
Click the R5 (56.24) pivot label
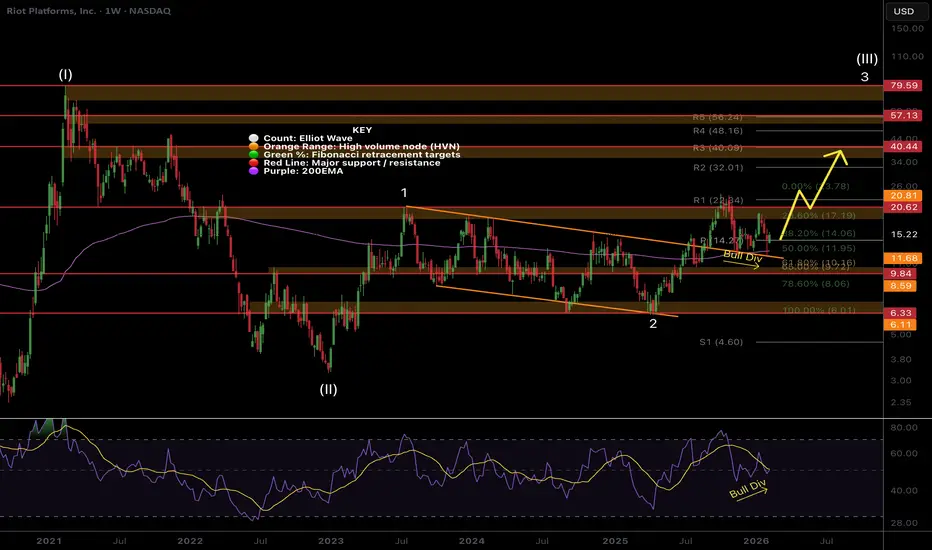[717, 118]
